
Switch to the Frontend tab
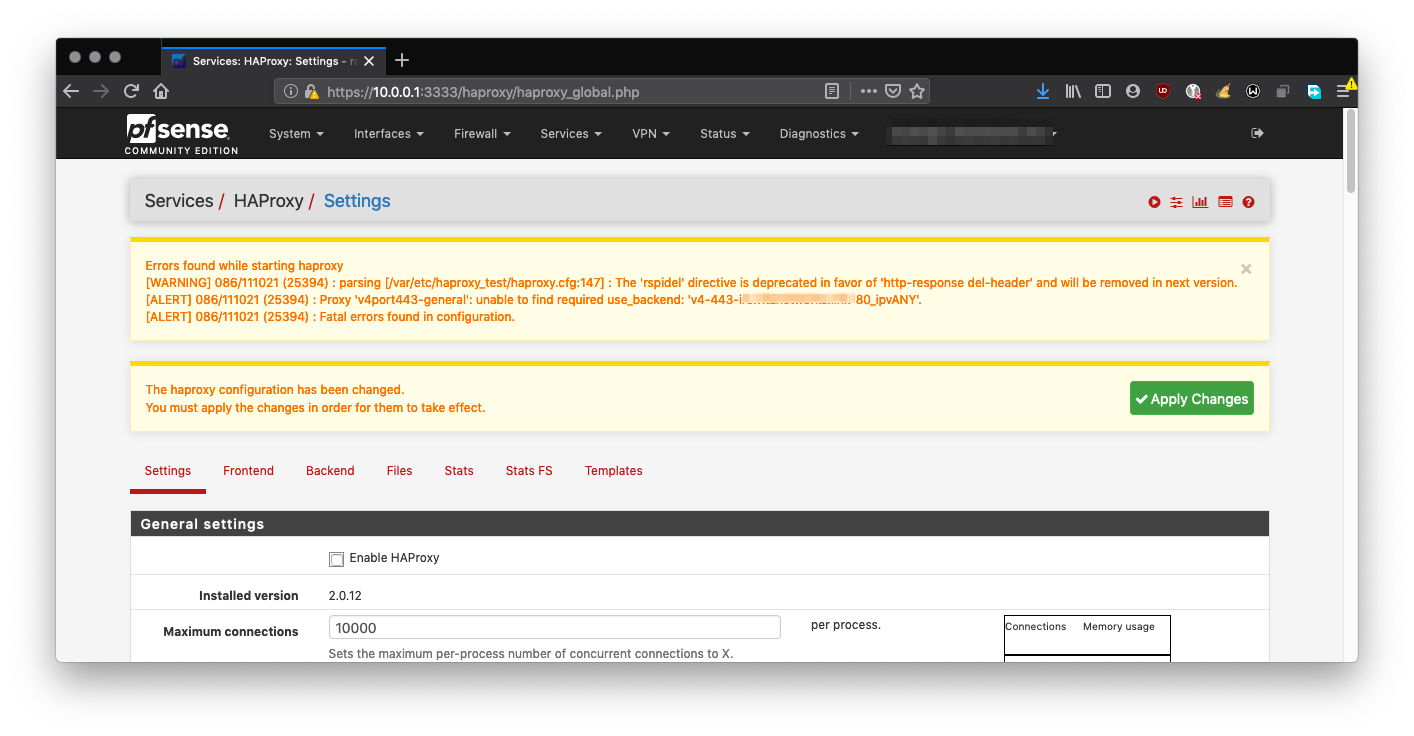coord(248,471)
